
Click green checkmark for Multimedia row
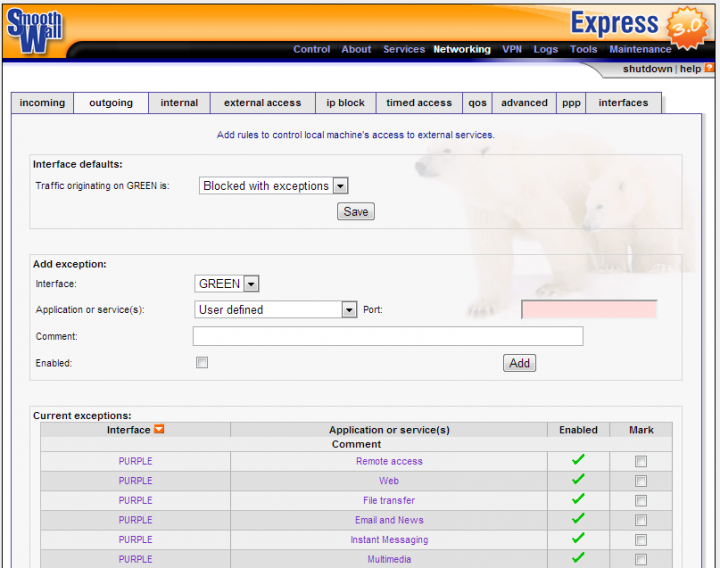tap(578, 557)
